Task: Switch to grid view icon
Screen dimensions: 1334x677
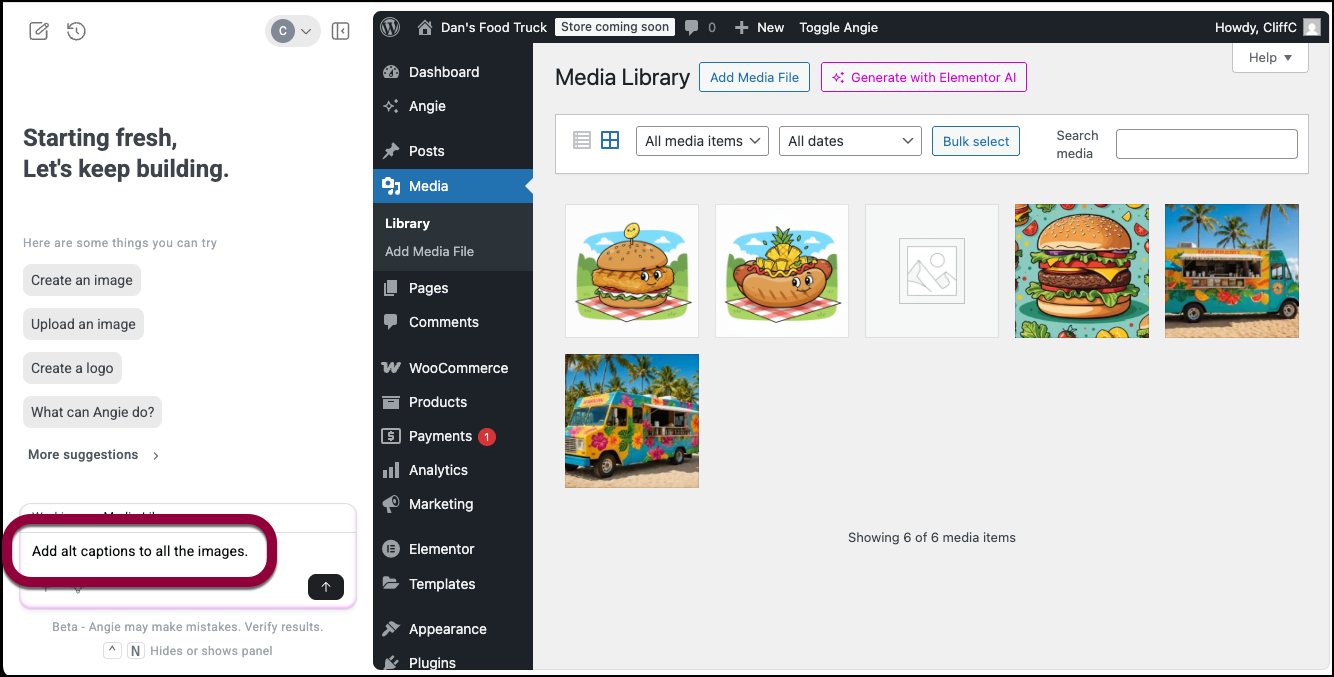Action: pos(610,141)
